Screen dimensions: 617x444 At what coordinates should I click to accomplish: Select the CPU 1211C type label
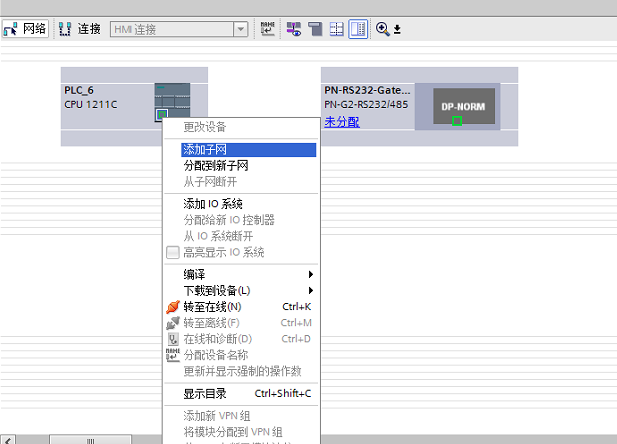[91, 104]
